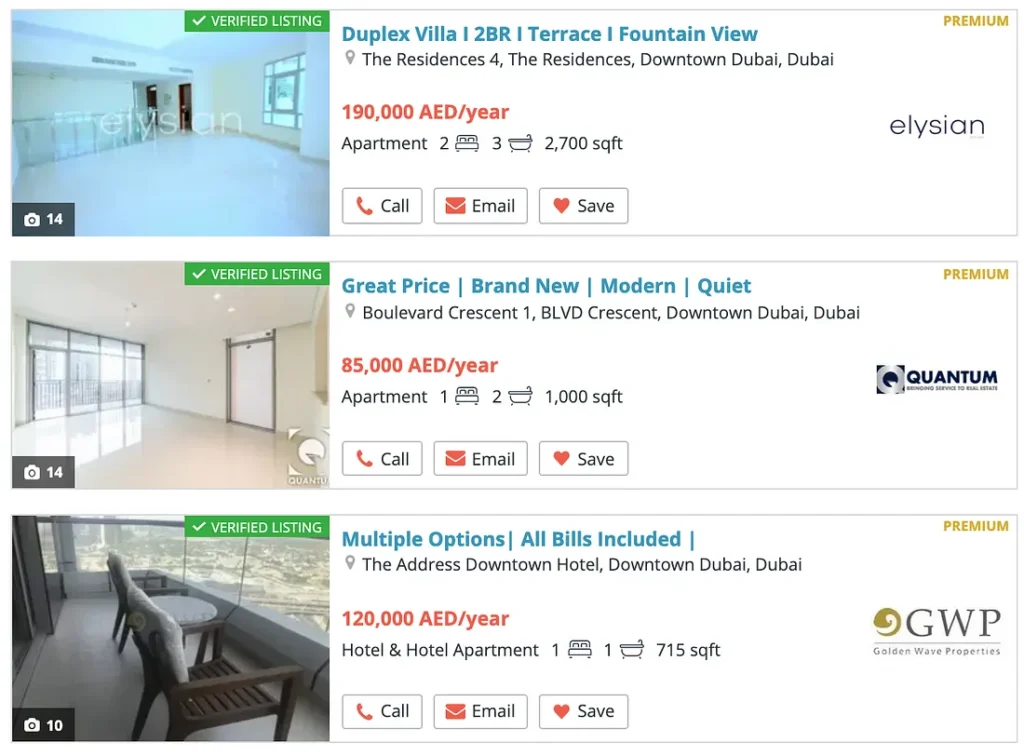The height and width of the screenshot is (755, 1024).
Task: Email the agent for Duplex Villa
Action: (x=481, y=206)
